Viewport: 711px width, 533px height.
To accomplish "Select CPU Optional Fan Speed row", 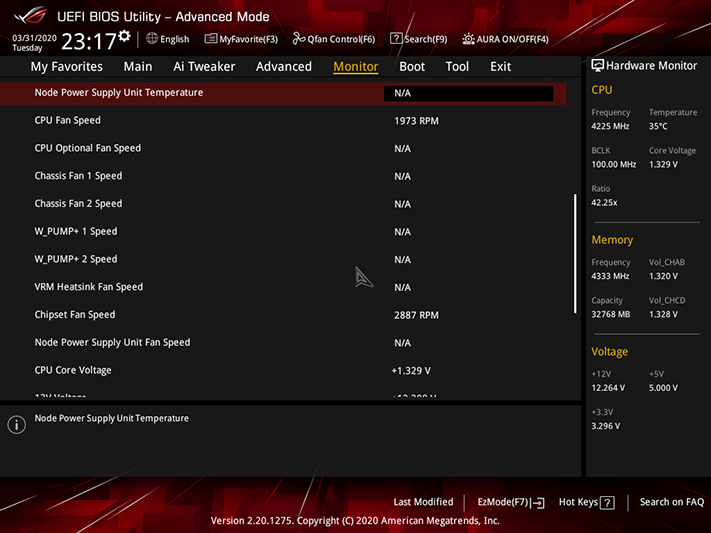I will point(283,148).
